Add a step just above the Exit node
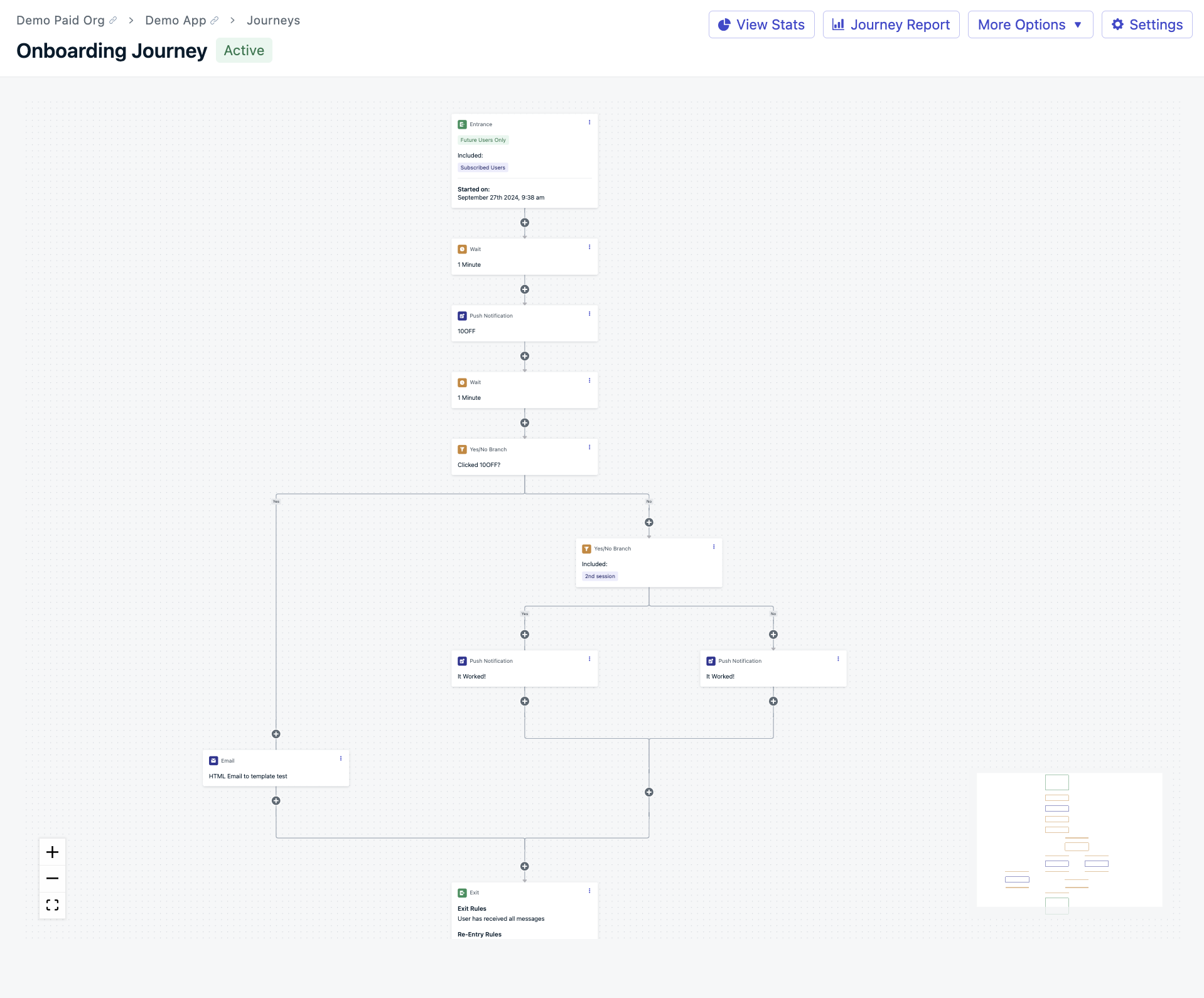Viewport: 1204px width, 998px height. (x=525, y=866)
